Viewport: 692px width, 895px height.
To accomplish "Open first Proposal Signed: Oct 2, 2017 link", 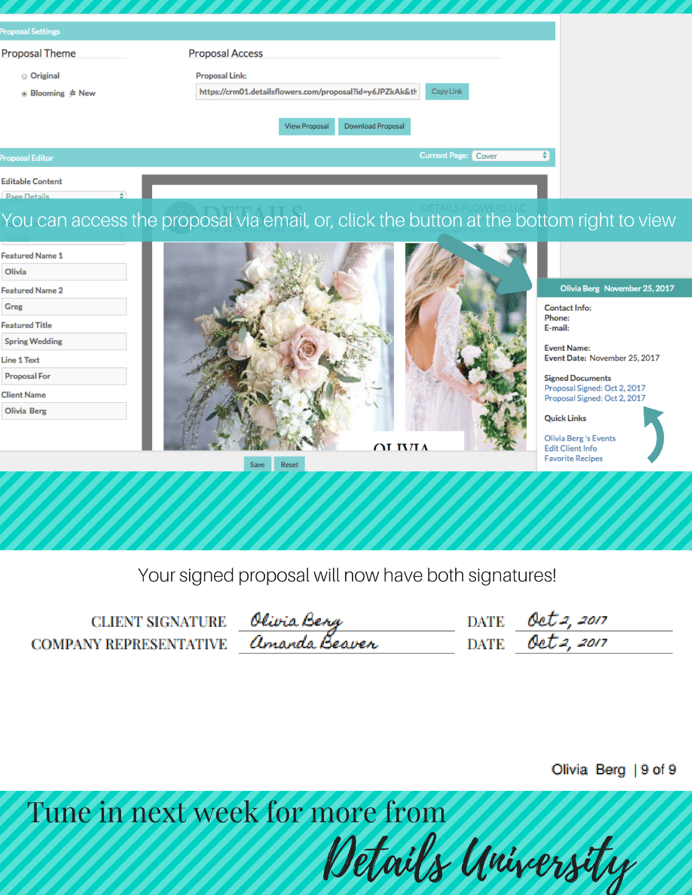I will pos(595,388).
